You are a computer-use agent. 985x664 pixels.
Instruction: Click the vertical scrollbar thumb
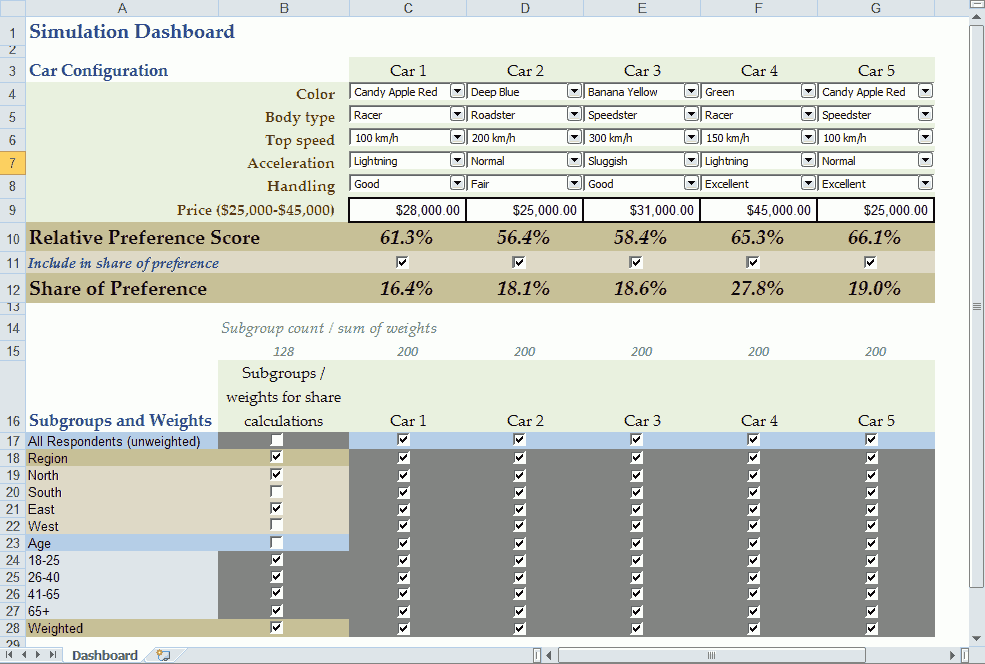coord(976,307)
